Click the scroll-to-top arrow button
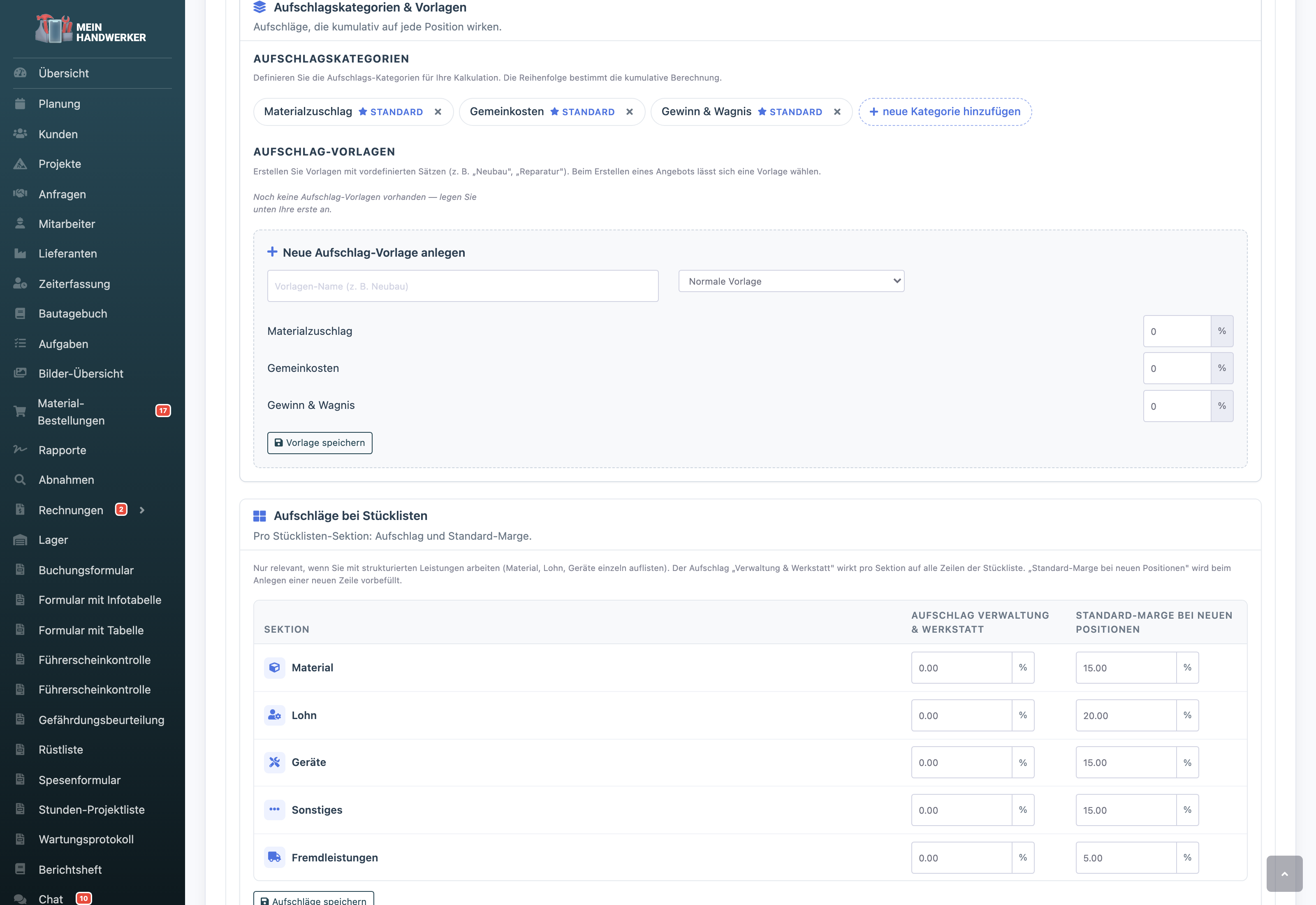Screen dimensions: 1316x905 point(1284,874)
